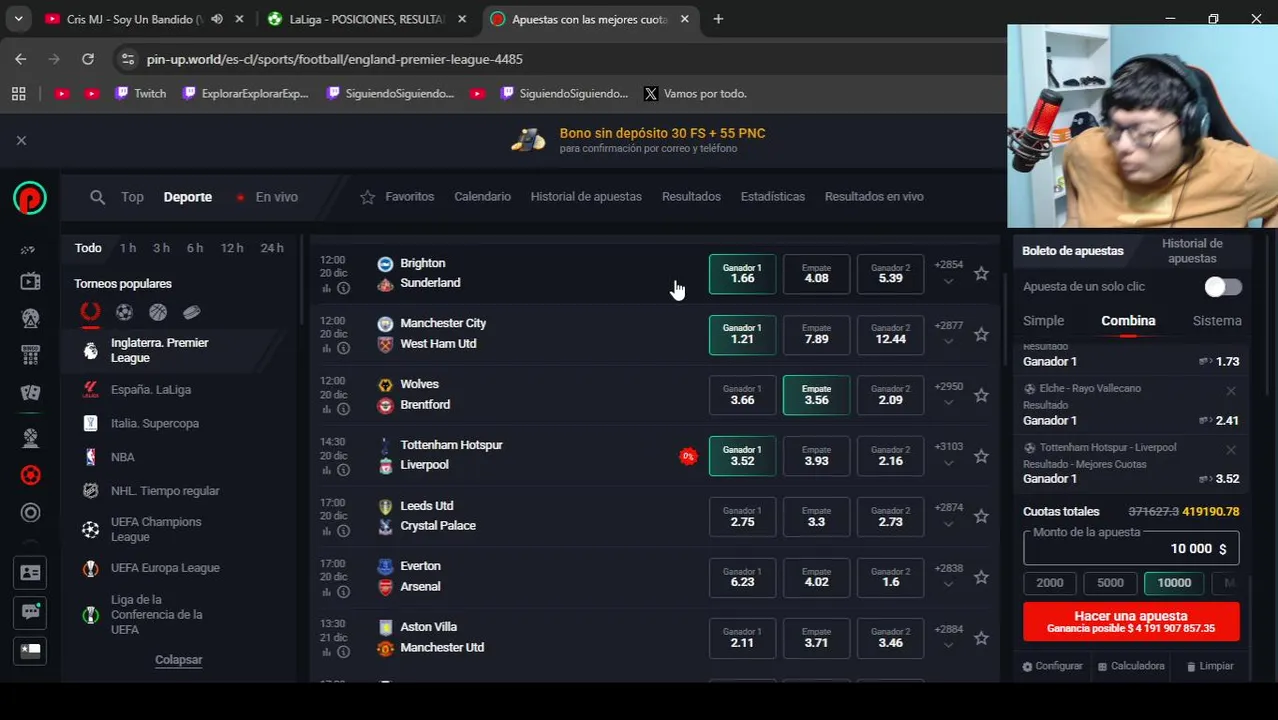Favorite the Leeds vs Crystal Palace star
Screen dimensions: 1278x720
[981, 516]
